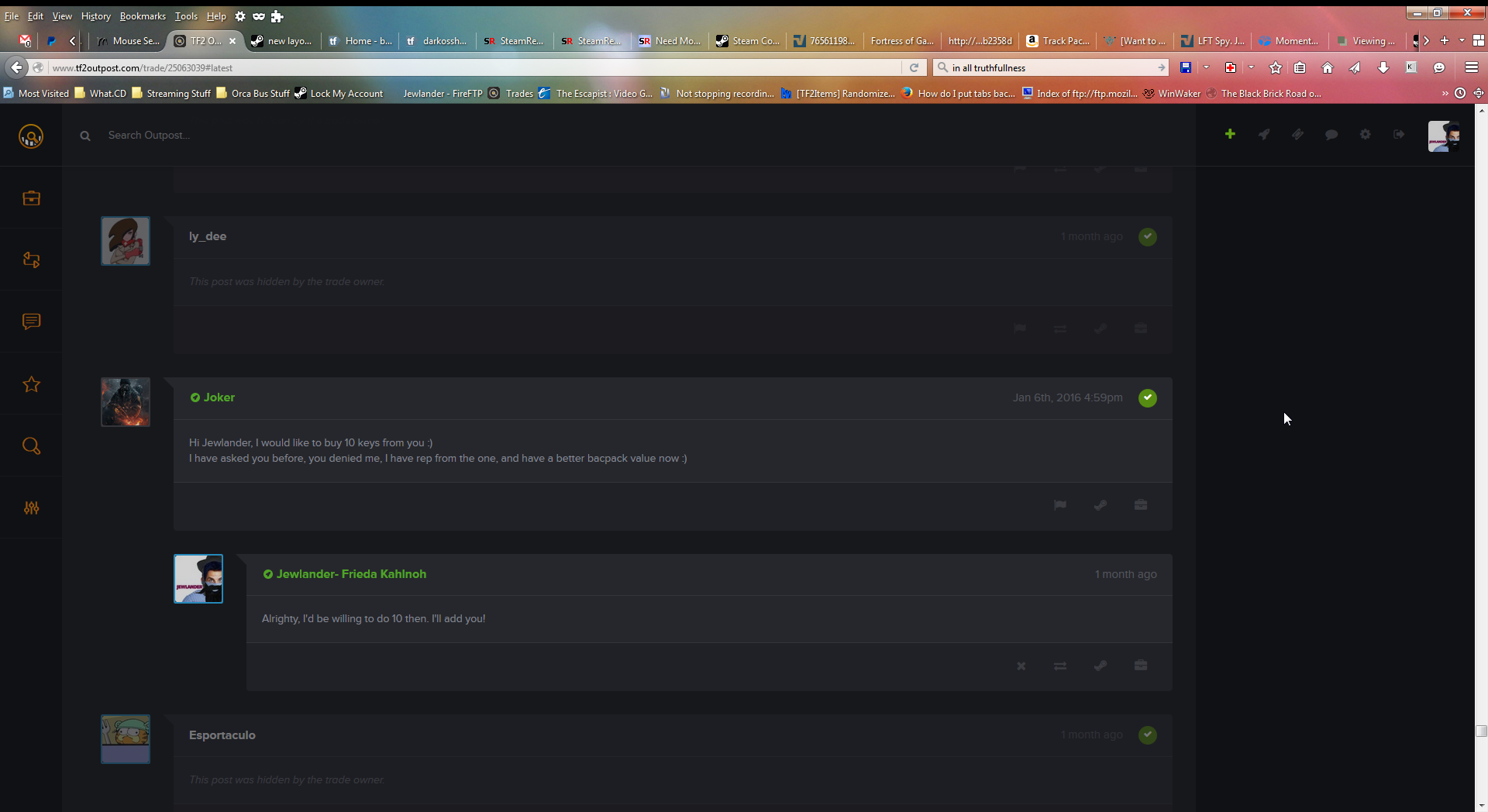Flag Joker's post with the flag icon
This screenshot has width=1488, height=812.
coord(1060,505)
